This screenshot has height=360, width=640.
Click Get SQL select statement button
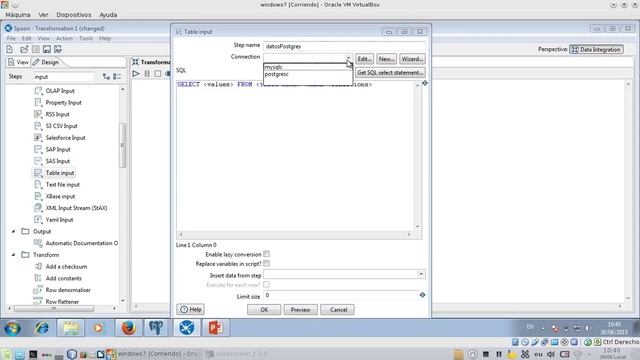tap(390, 73)
